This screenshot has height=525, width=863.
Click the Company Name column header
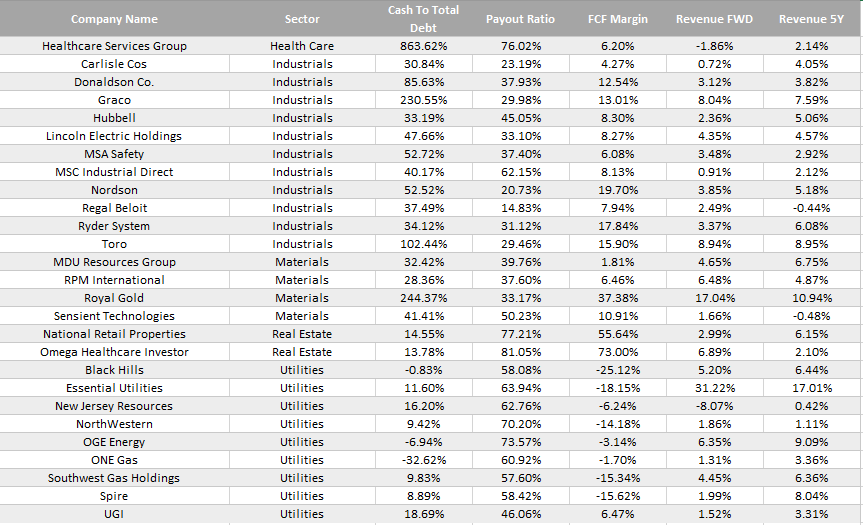coord(114,19)
